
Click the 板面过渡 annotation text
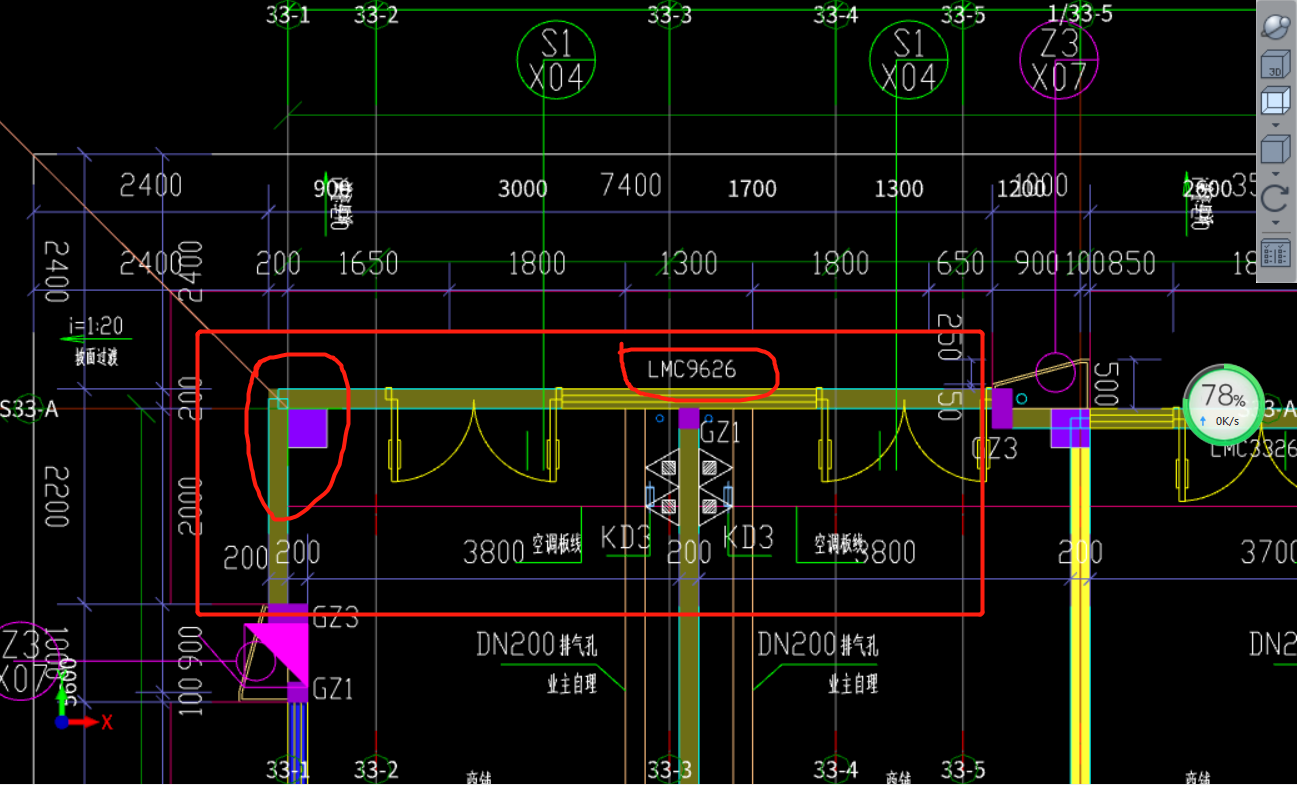coord(97,357)
